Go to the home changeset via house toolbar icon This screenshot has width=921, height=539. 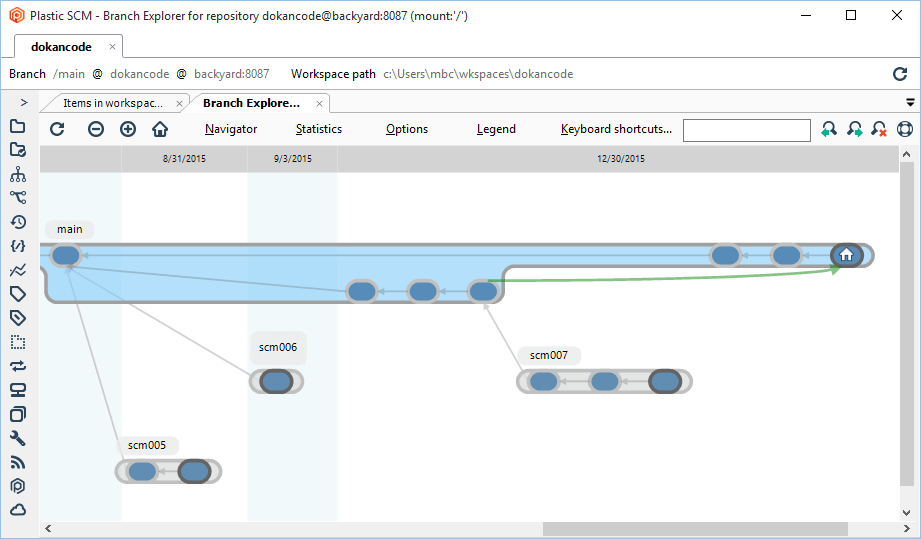160,129
